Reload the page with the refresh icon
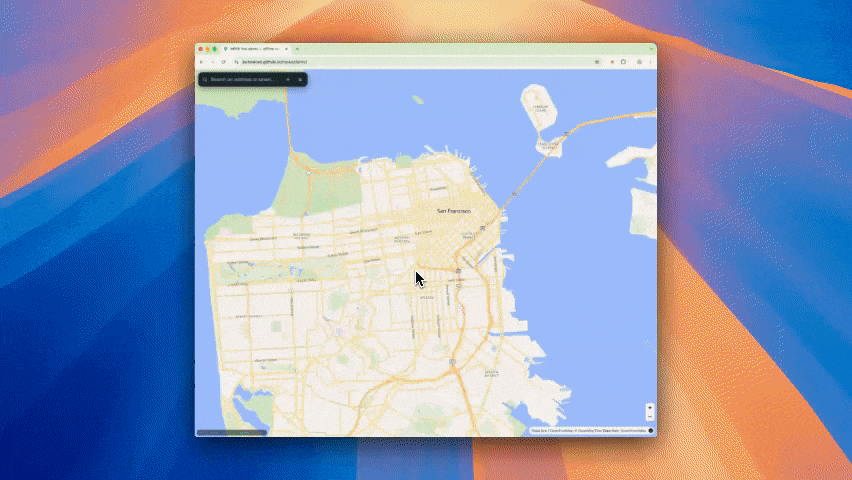Image resolution: width=852 pixels, height=480 pixels. (223, 62)
